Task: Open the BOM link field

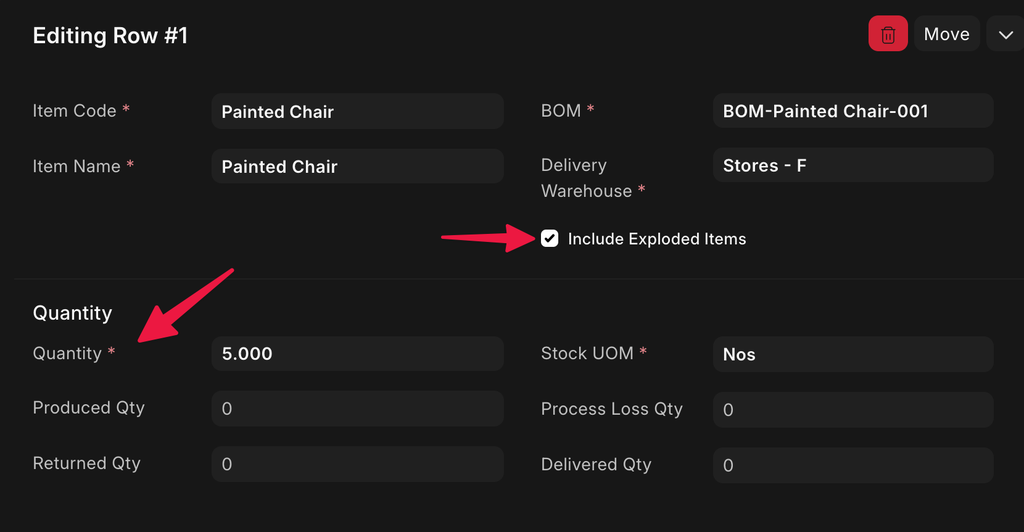Action: click(853, 111)
